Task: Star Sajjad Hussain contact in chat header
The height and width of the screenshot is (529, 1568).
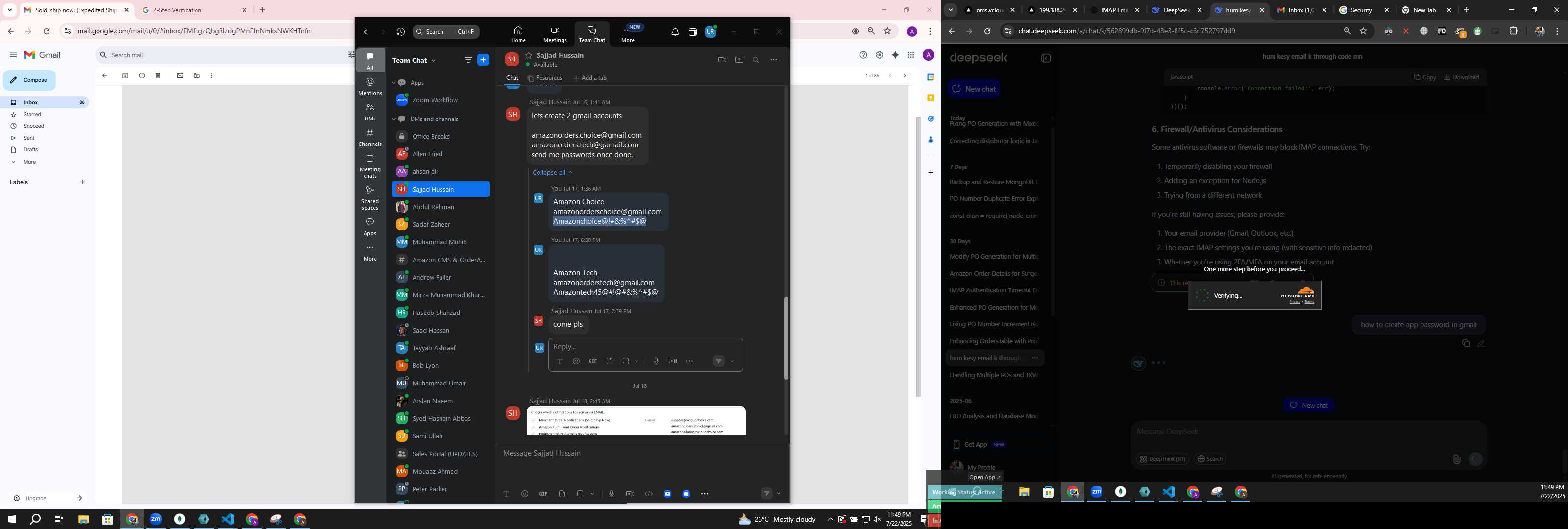Action: [x=529, y=55]
